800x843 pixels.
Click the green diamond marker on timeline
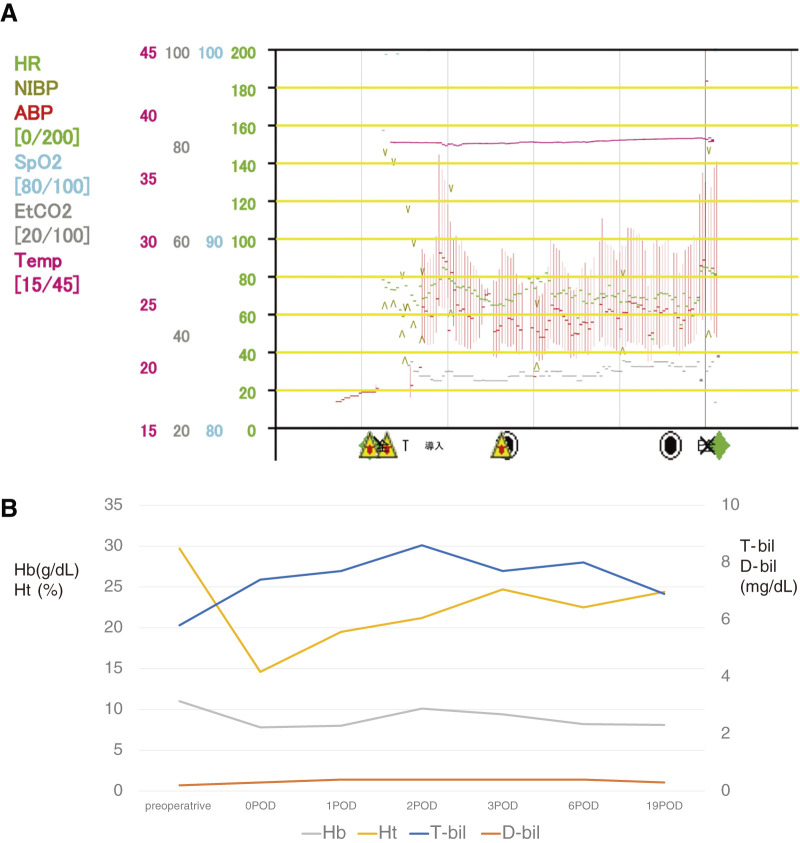[720, 446]
